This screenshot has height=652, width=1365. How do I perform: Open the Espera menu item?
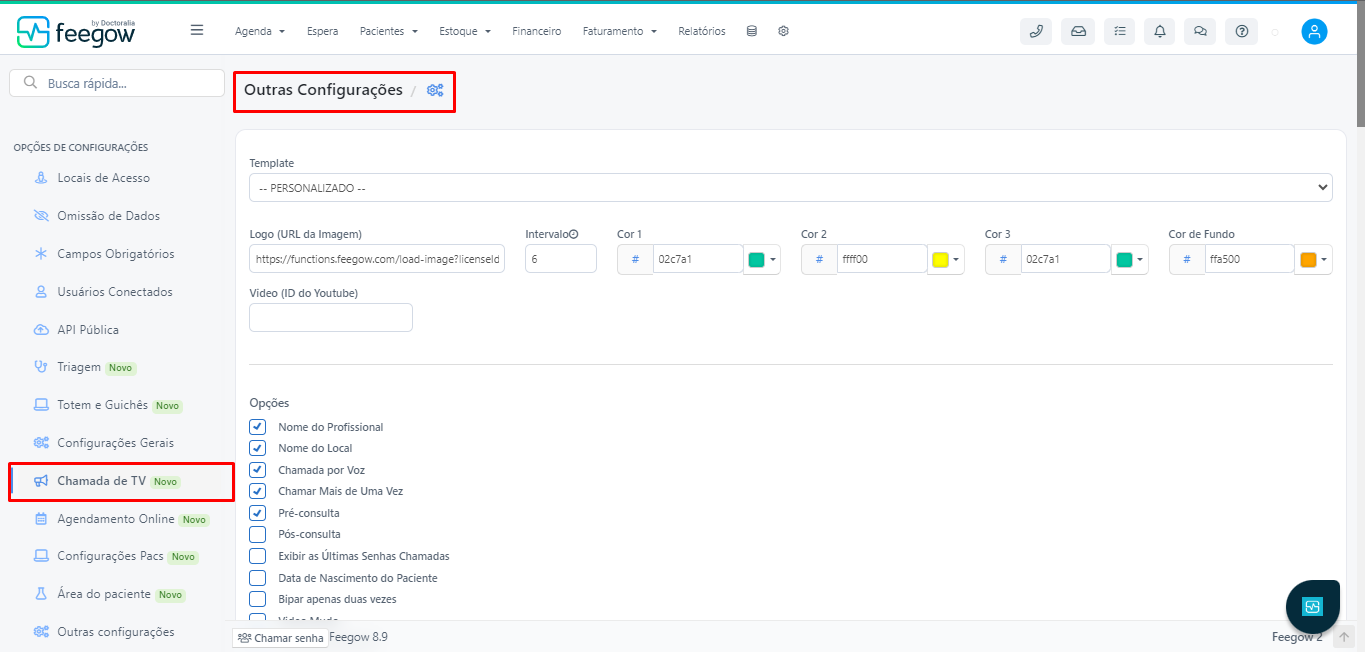[322, 31]
